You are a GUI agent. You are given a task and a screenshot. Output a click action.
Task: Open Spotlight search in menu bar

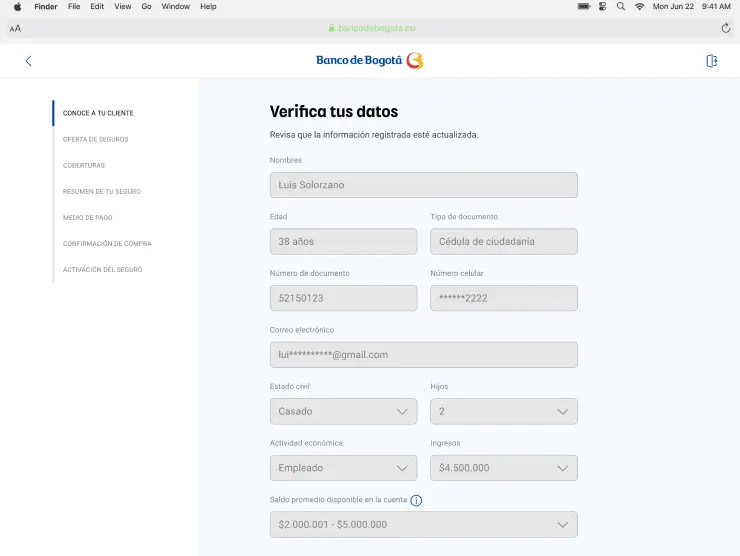[x=621, y=6]
